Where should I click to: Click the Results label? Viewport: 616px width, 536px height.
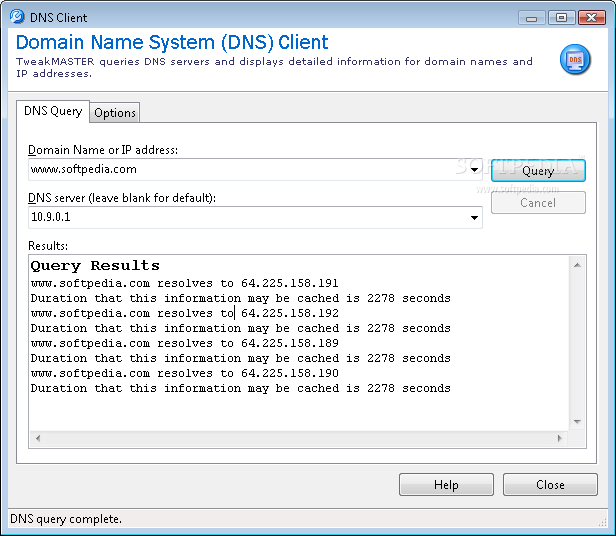[48, 246]
